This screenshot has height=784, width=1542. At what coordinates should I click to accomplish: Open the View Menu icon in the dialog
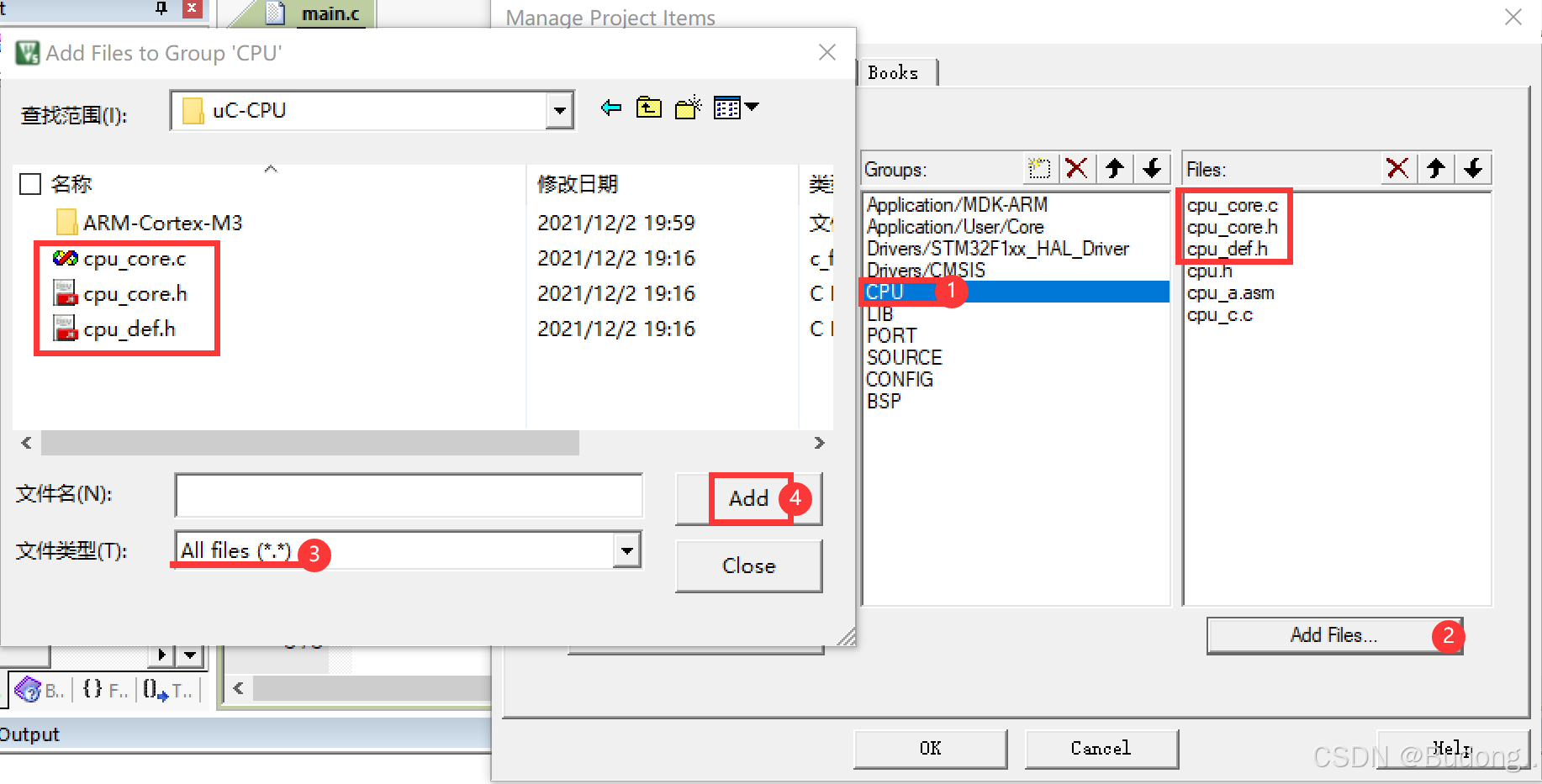[x=726, y=108]
